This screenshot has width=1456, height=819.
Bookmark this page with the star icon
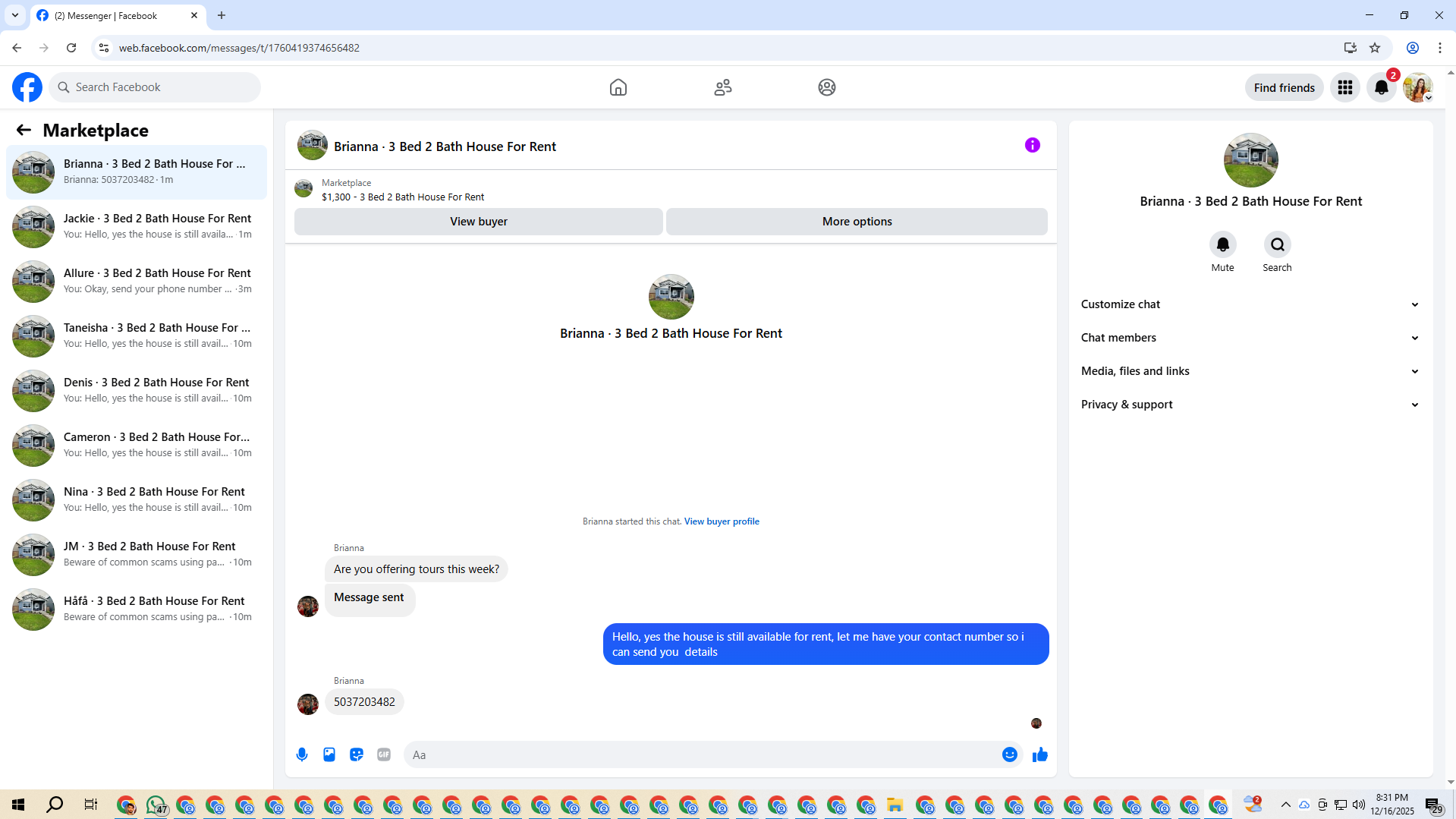[1375, 48]
